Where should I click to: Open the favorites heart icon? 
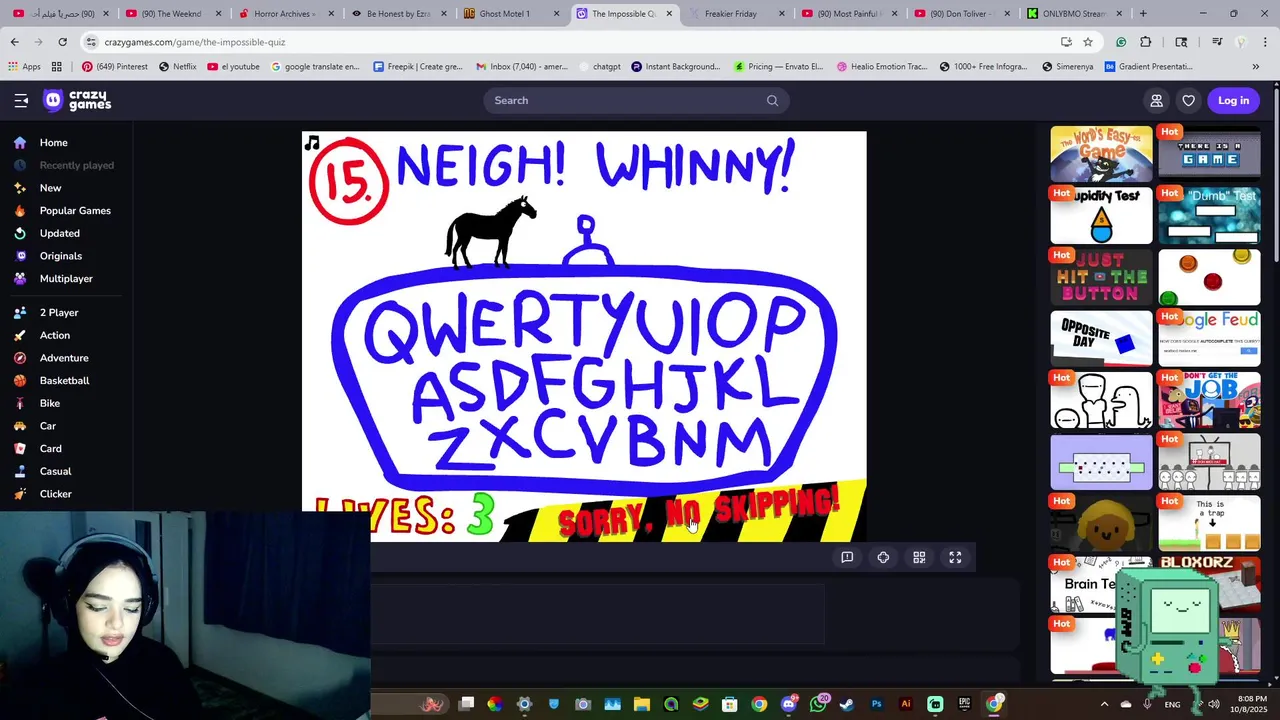(1188, 100)
